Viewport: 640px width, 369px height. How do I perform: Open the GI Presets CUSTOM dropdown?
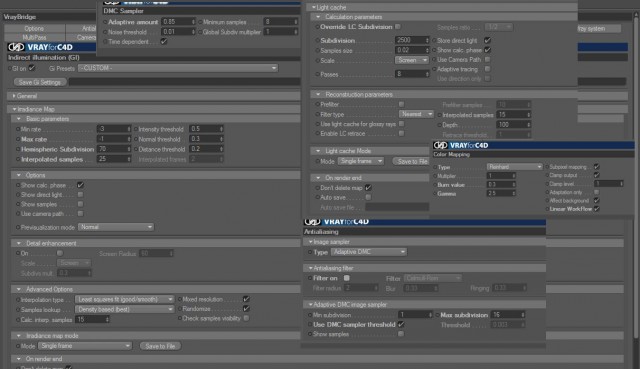point(178,68)
